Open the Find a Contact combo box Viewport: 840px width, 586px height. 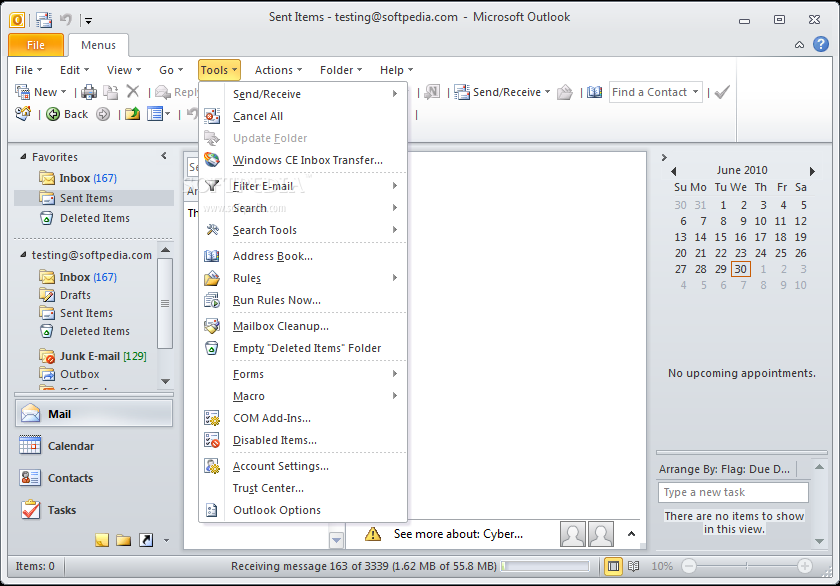click(x=655, y=92)
